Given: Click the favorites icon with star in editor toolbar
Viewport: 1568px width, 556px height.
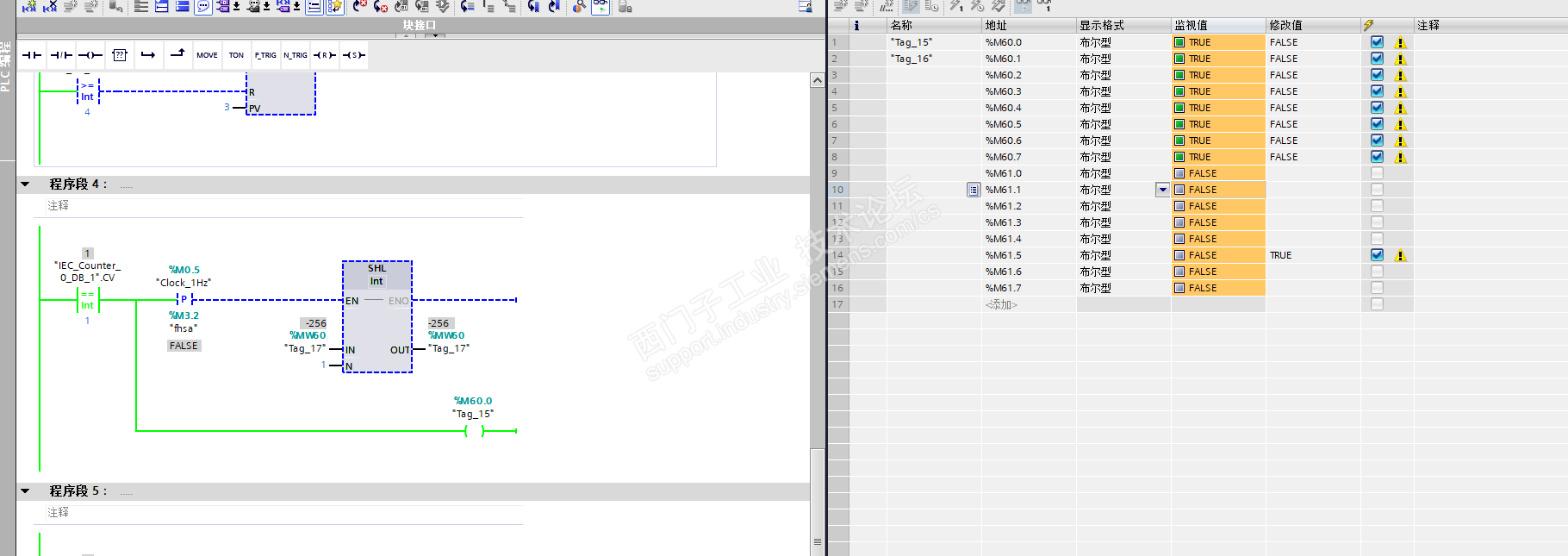Looking at the screenshot, I should click(x=335, y=7).
